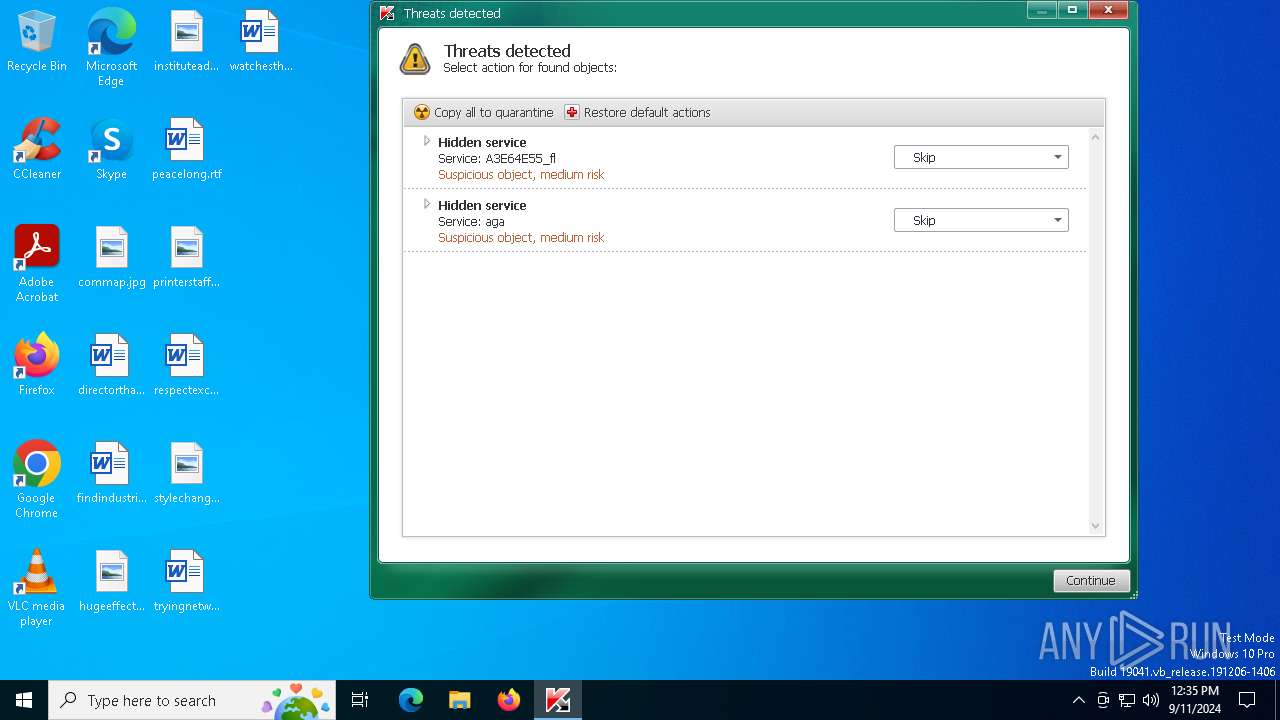
Task: Select the printerstaff image file icon
Action: [186, 257]
